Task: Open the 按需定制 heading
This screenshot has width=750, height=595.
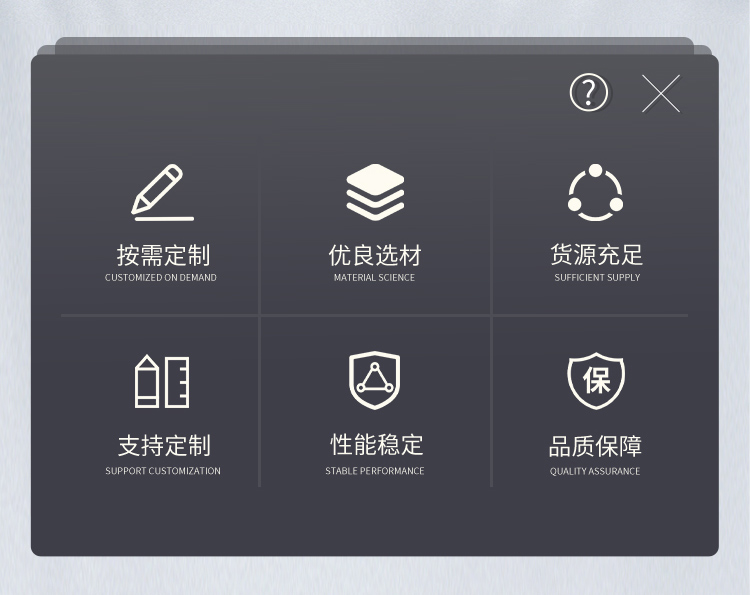Action: 164,255
